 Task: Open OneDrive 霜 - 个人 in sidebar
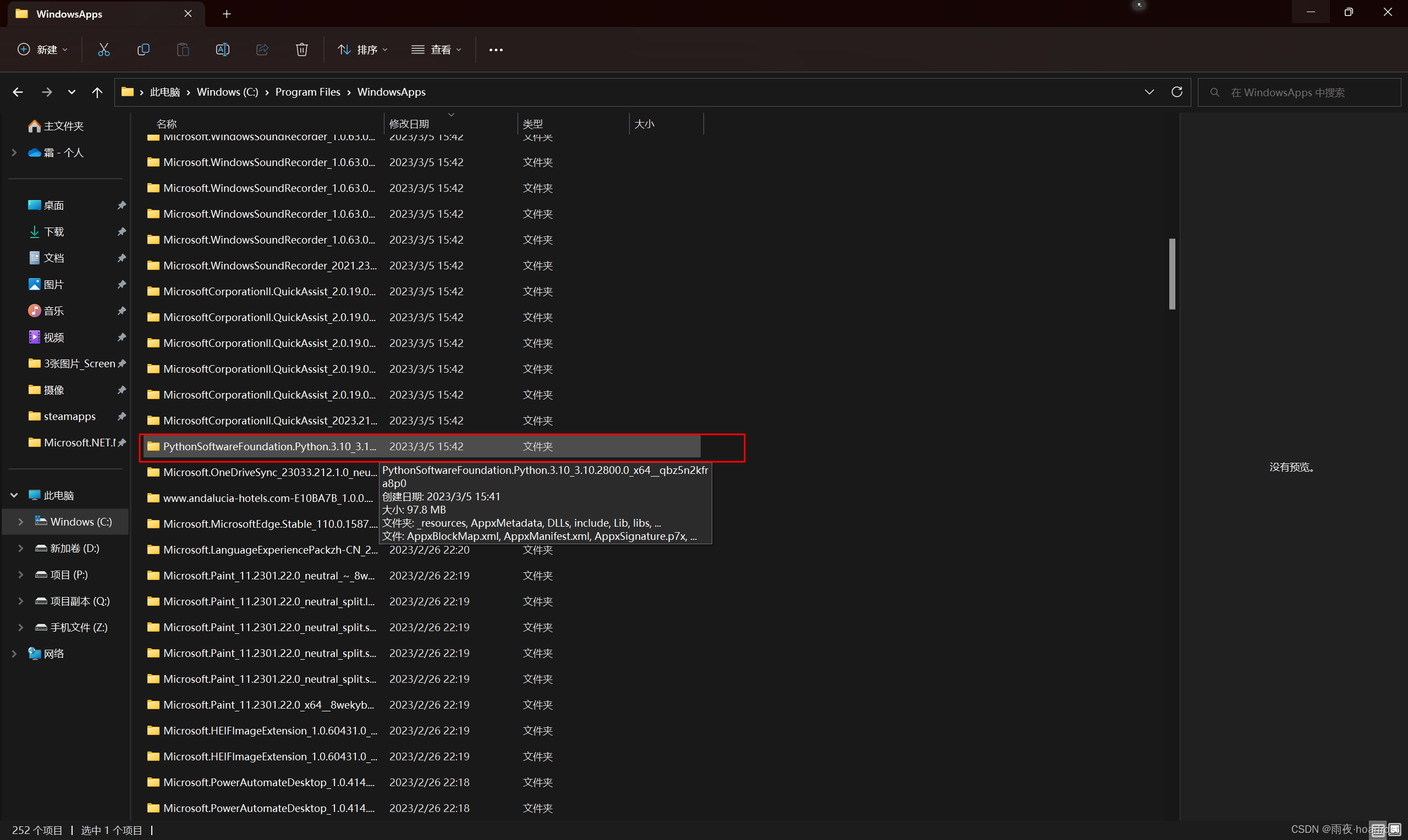tap(56, 152)
